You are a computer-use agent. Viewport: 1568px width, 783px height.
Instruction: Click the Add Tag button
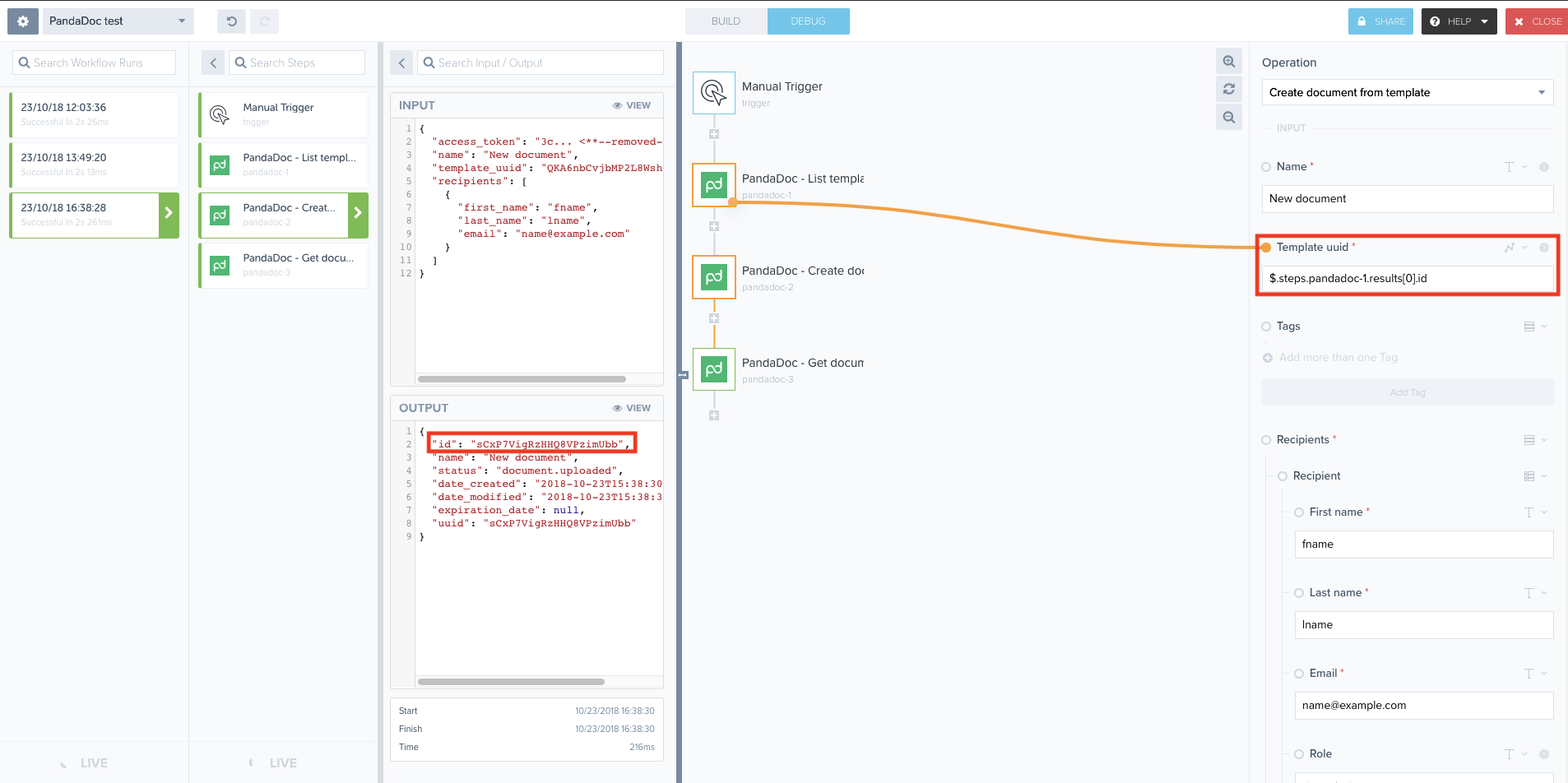[1407, 391]
